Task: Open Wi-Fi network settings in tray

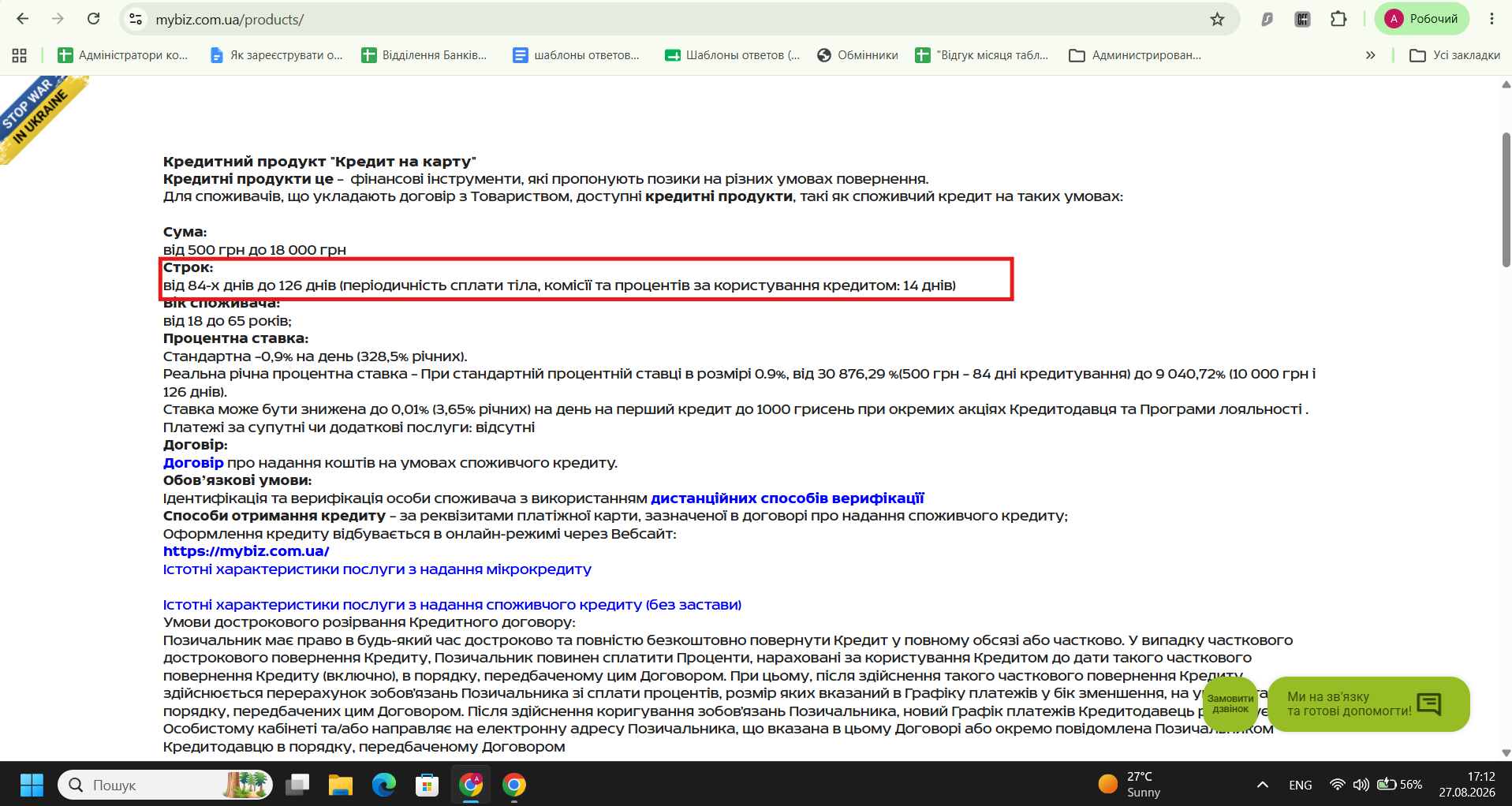Action: pyautogui.click(x=1337, y=785)
